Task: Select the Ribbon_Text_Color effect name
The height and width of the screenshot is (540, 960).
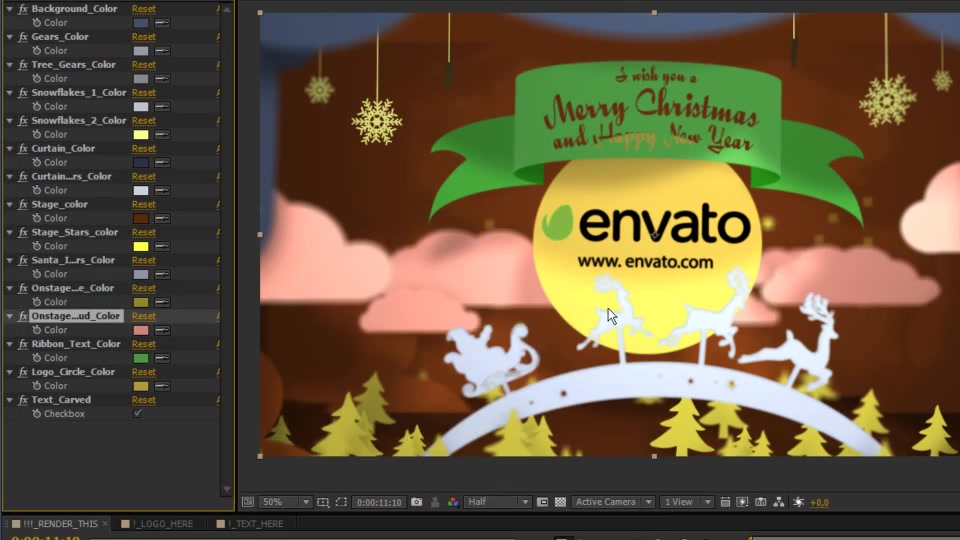Action: [x=76, y=344]
